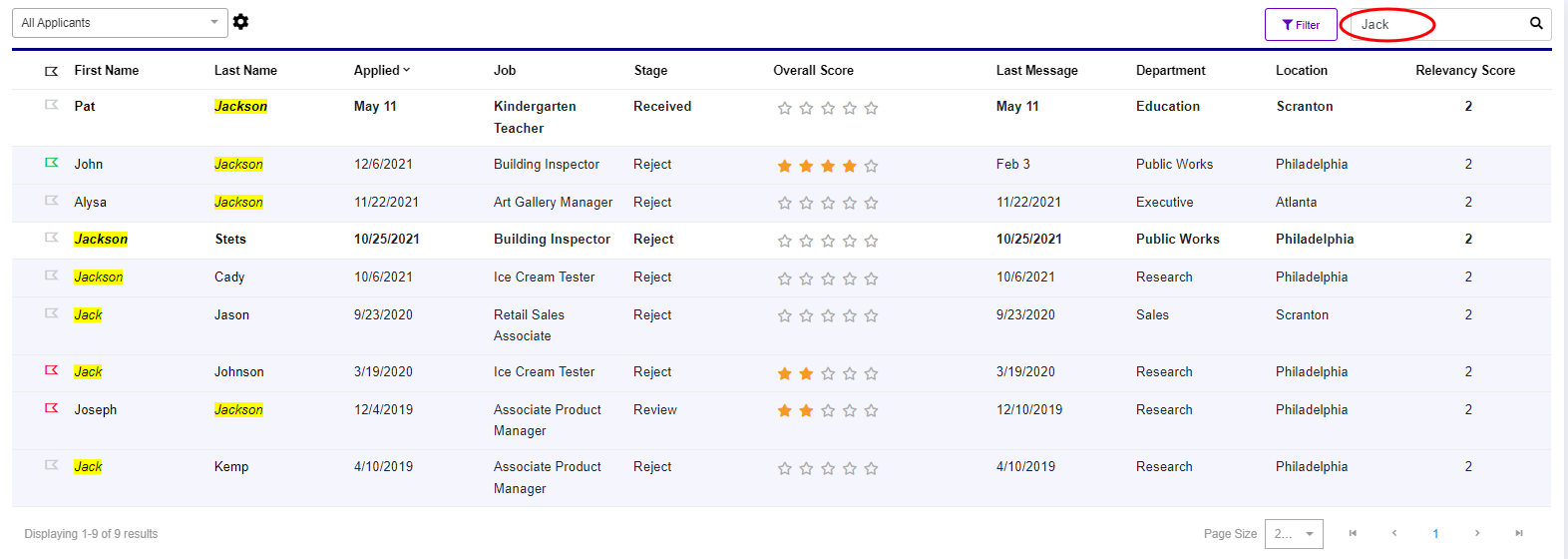Open applicant with last name Stets

[x=230, y=239]
